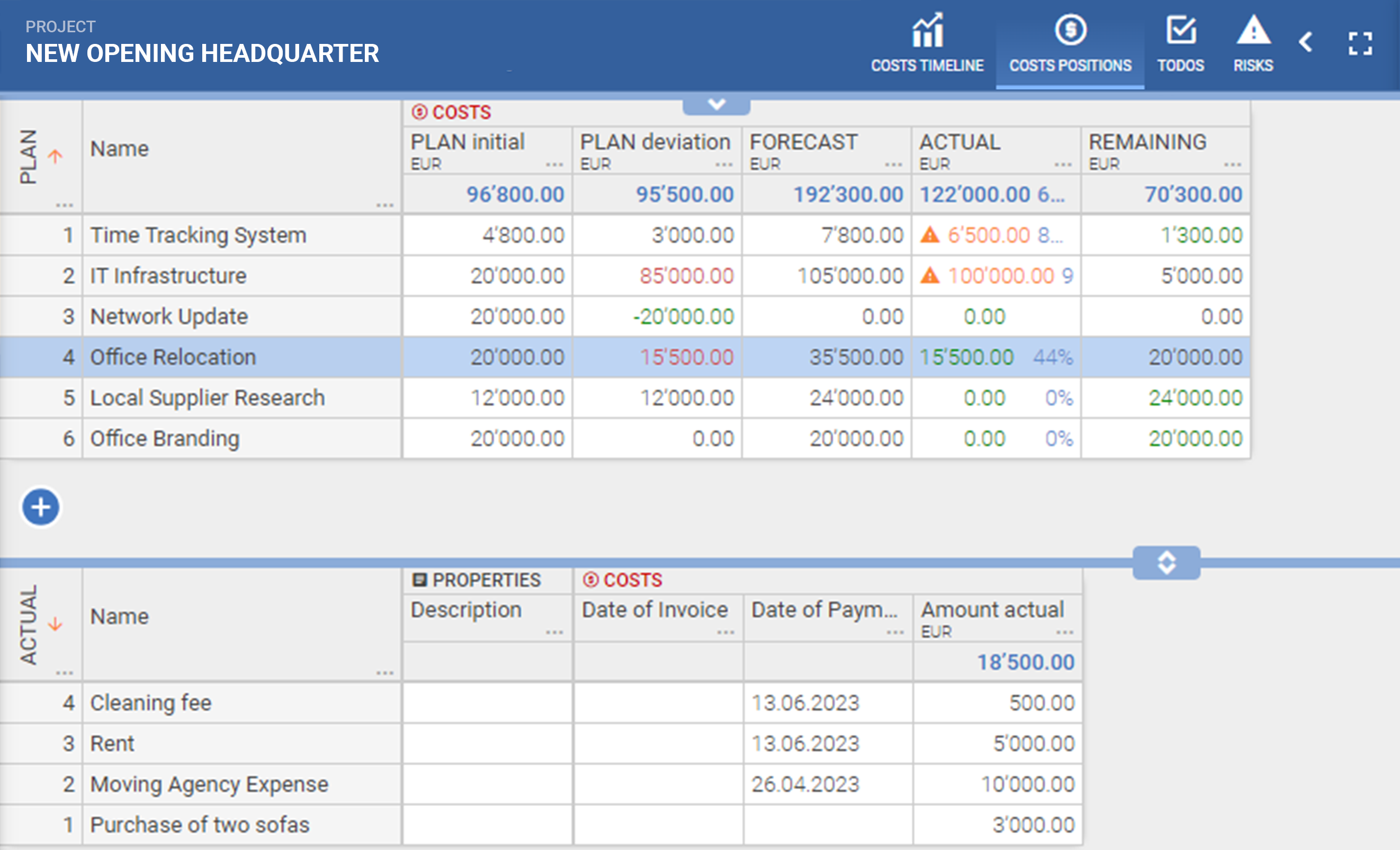Viewport: 1400px width, 850px height.
Task: Open ACTUAL column options dots in top table
Action: (1063, 165)
